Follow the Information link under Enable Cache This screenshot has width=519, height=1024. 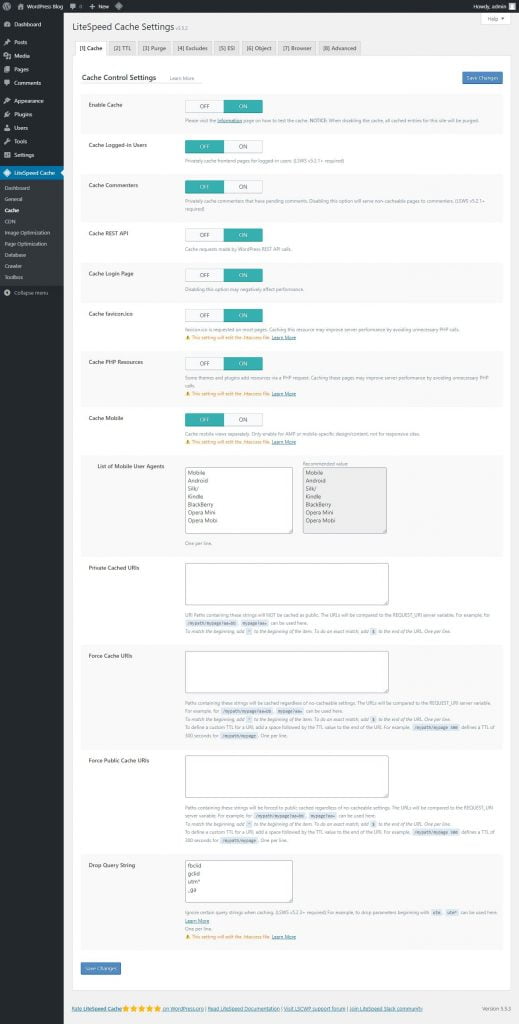tap(229, 121)
